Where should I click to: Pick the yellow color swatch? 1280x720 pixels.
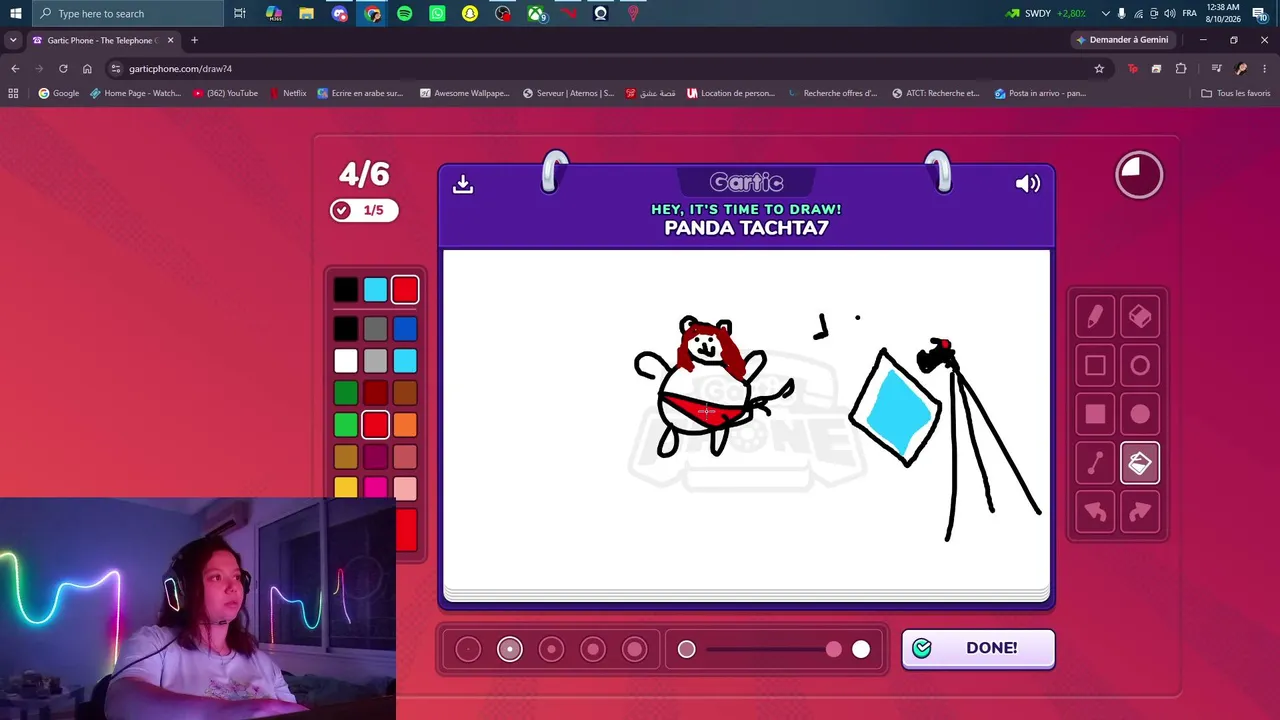tap(345, 488)
